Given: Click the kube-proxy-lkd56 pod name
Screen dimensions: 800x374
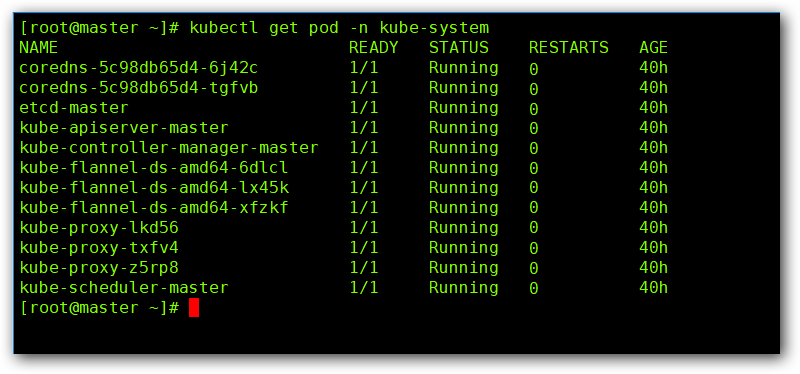Looking at the screenshot, I should pos(99,228).
